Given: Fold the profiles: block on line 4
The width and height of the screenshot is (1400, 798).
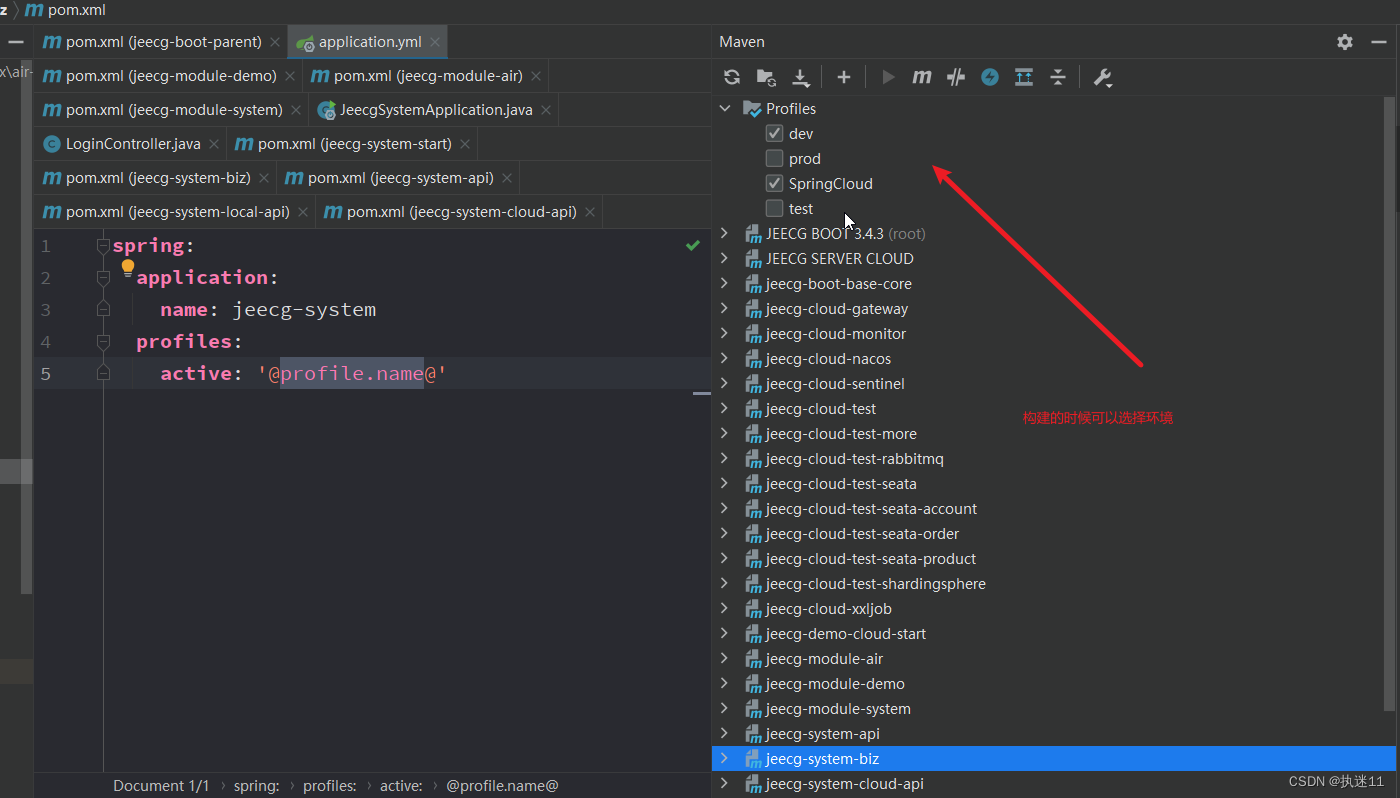Looking at the screenshot, I should coord(103,342).
